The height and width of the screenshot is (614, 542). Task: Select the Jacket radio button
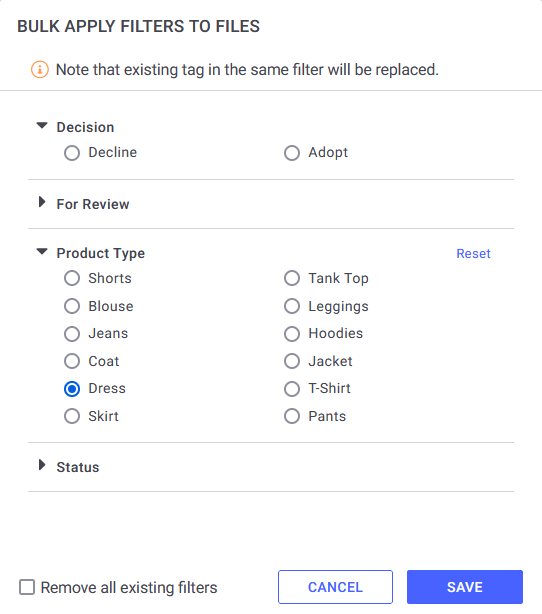(292, 361)
